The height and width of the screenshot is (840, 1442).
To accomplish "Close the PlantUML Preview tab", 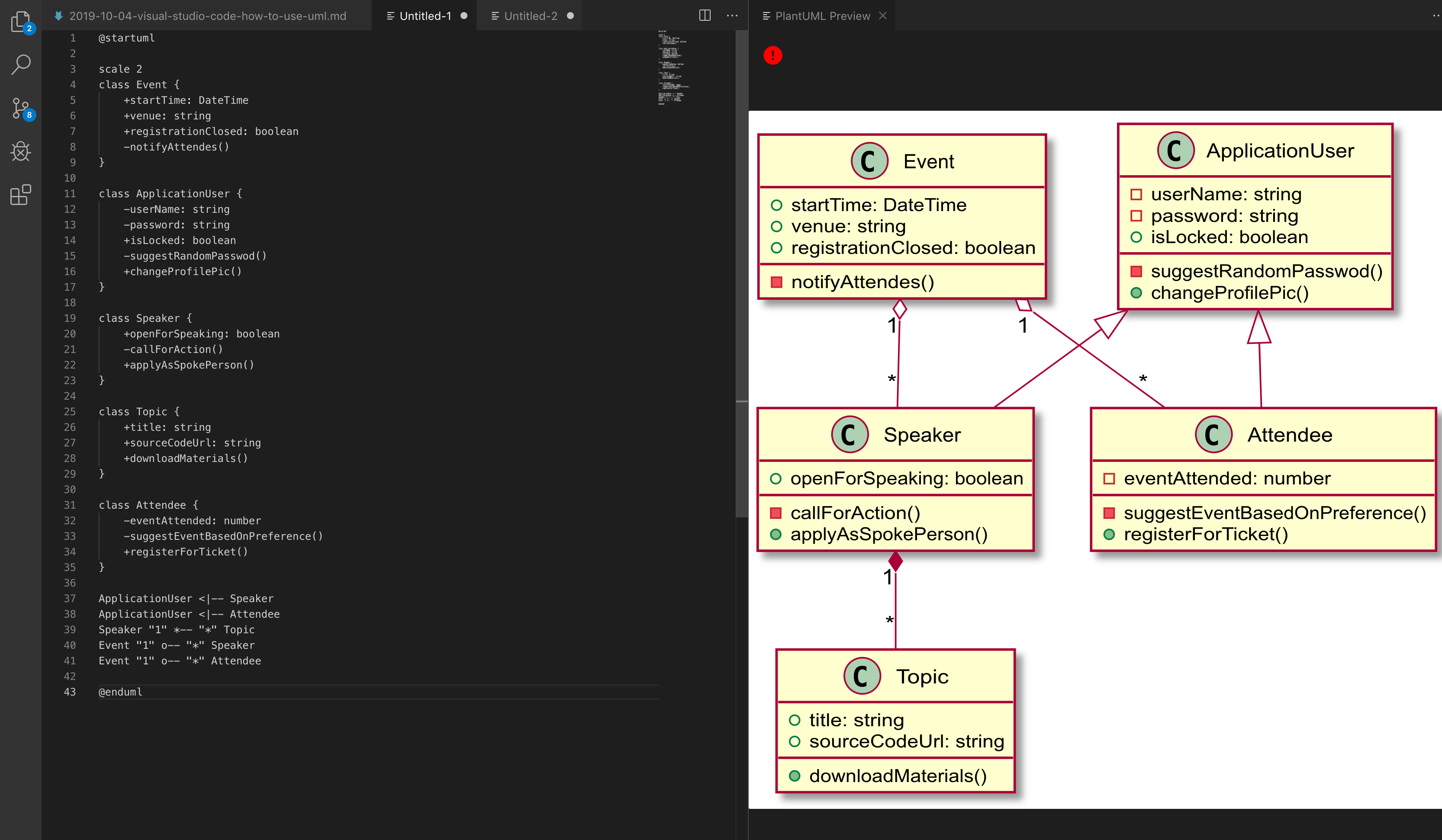I will 883,16.
